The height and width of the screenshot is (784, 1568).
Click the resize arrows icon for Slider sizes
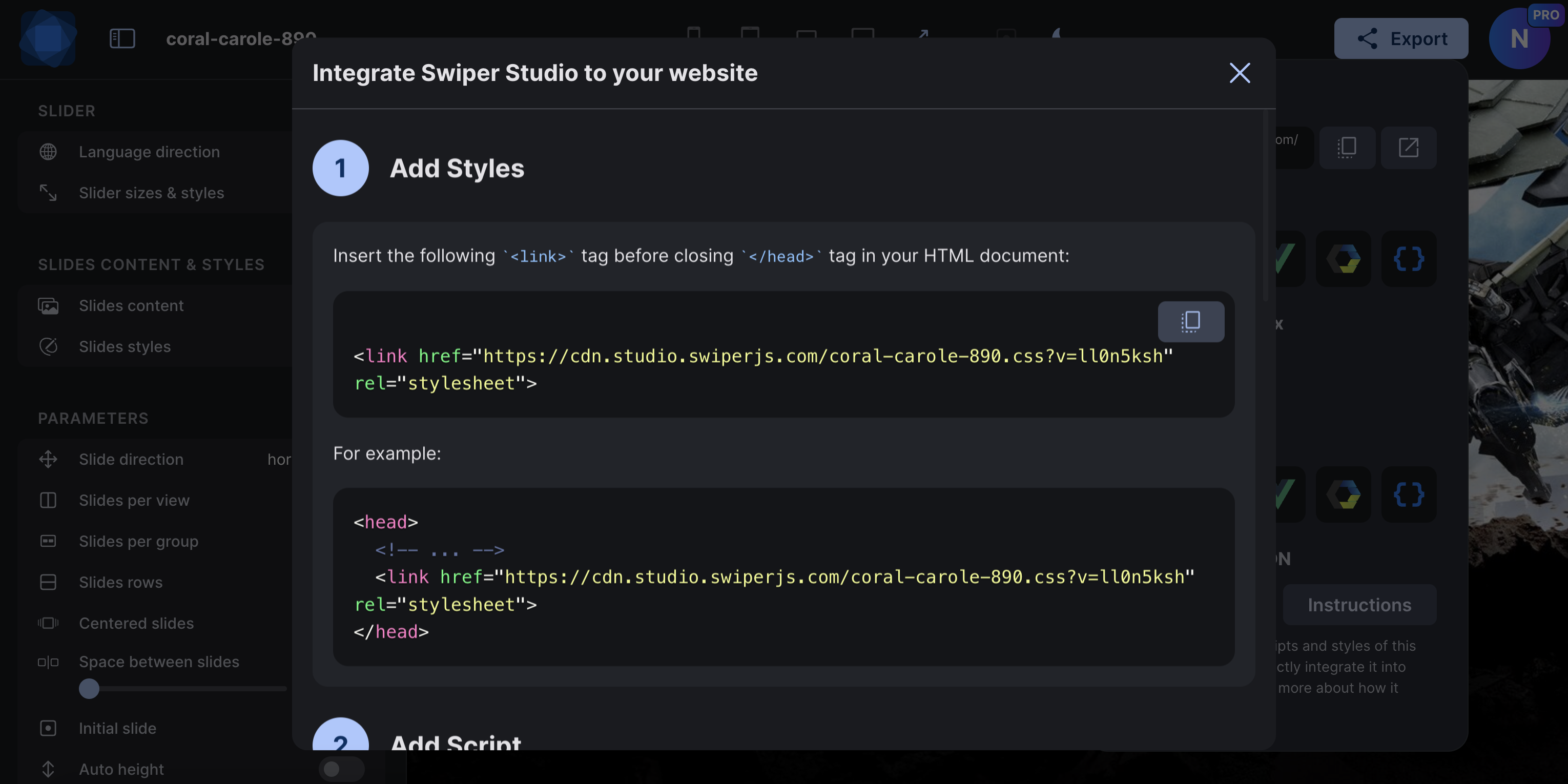tap(48, 192)
